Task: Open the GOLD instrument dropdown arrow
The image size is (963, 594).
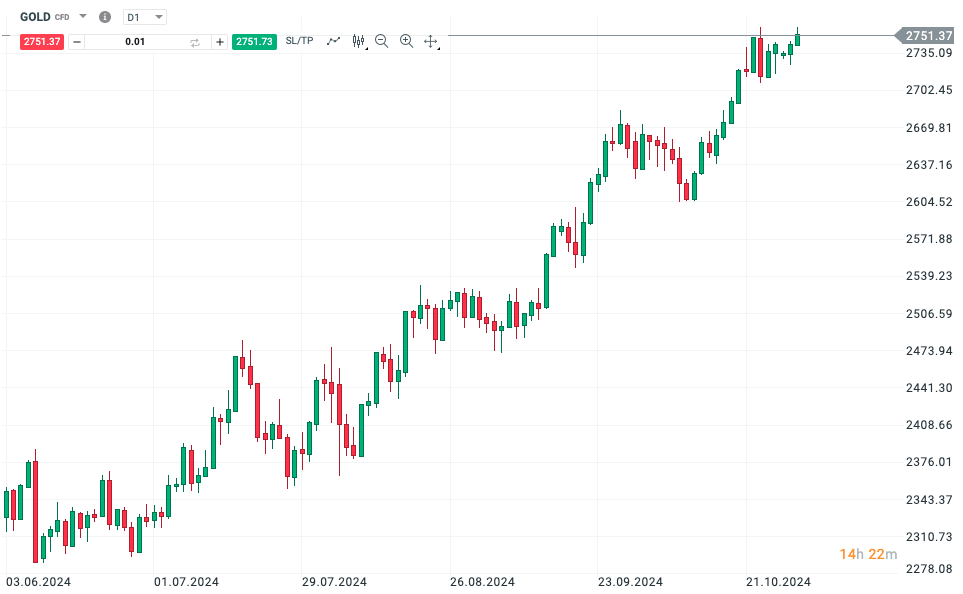Action: [x=83, y=17]
